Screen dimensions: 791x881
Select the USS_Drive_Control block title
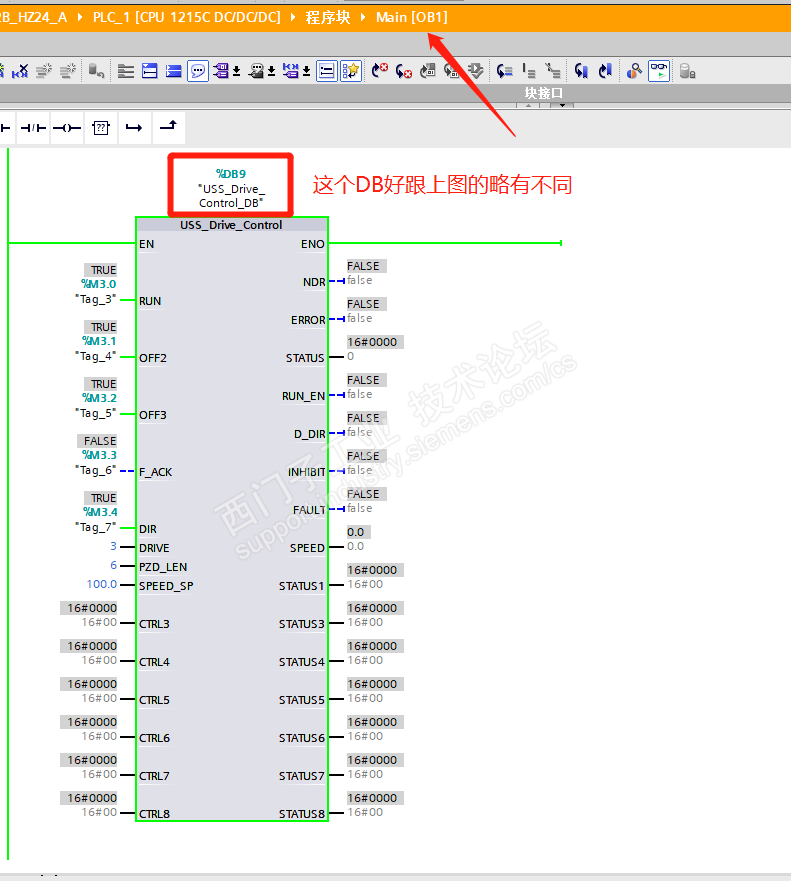(x=231, y=225)
